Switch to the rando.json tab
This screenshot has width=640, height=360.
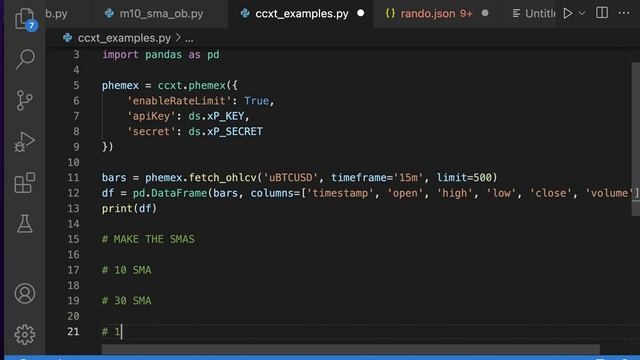click(436, 13)
